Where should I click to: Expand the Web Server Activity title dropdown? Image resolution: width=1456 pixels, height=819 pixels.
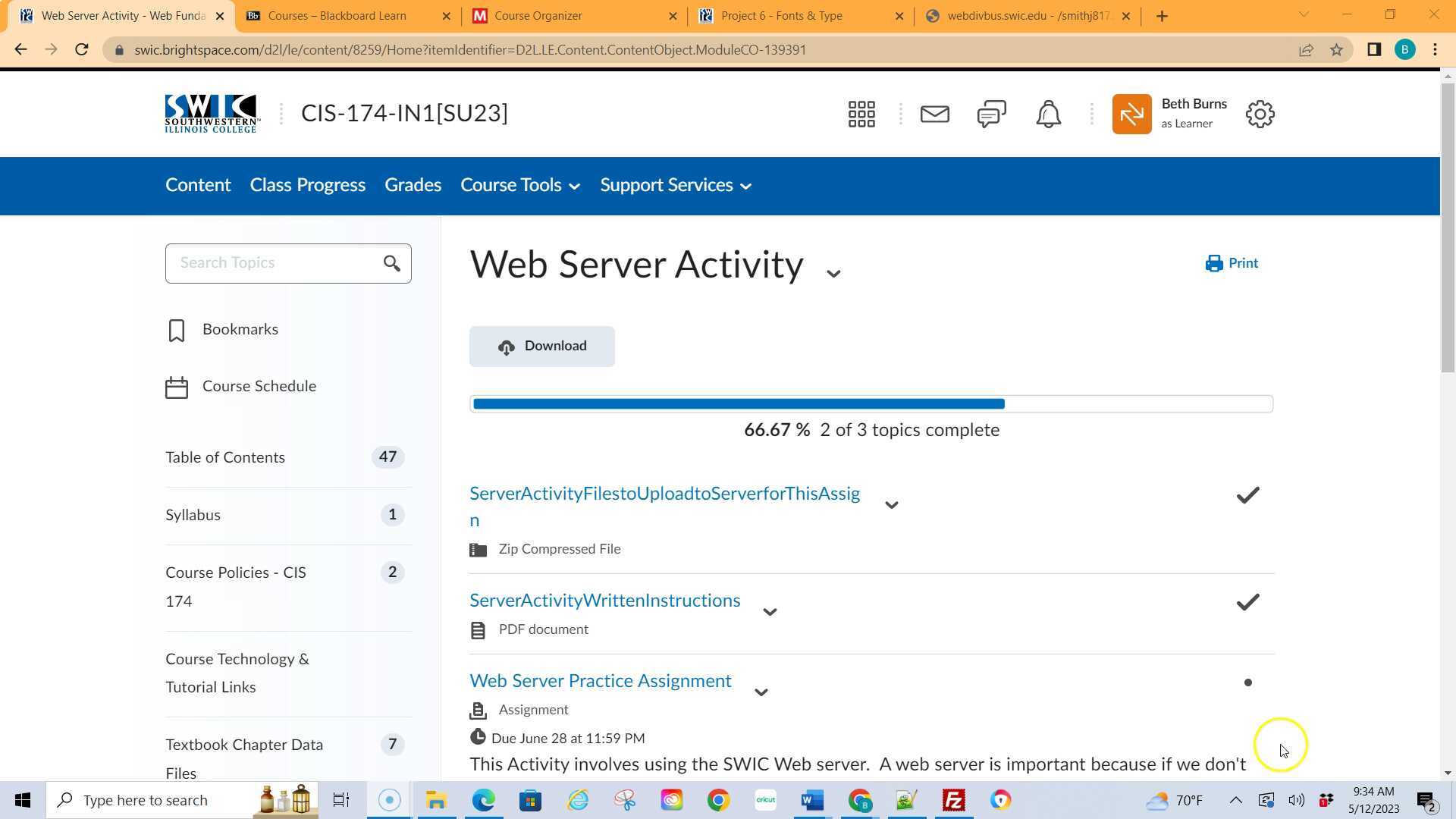[833, 274]
